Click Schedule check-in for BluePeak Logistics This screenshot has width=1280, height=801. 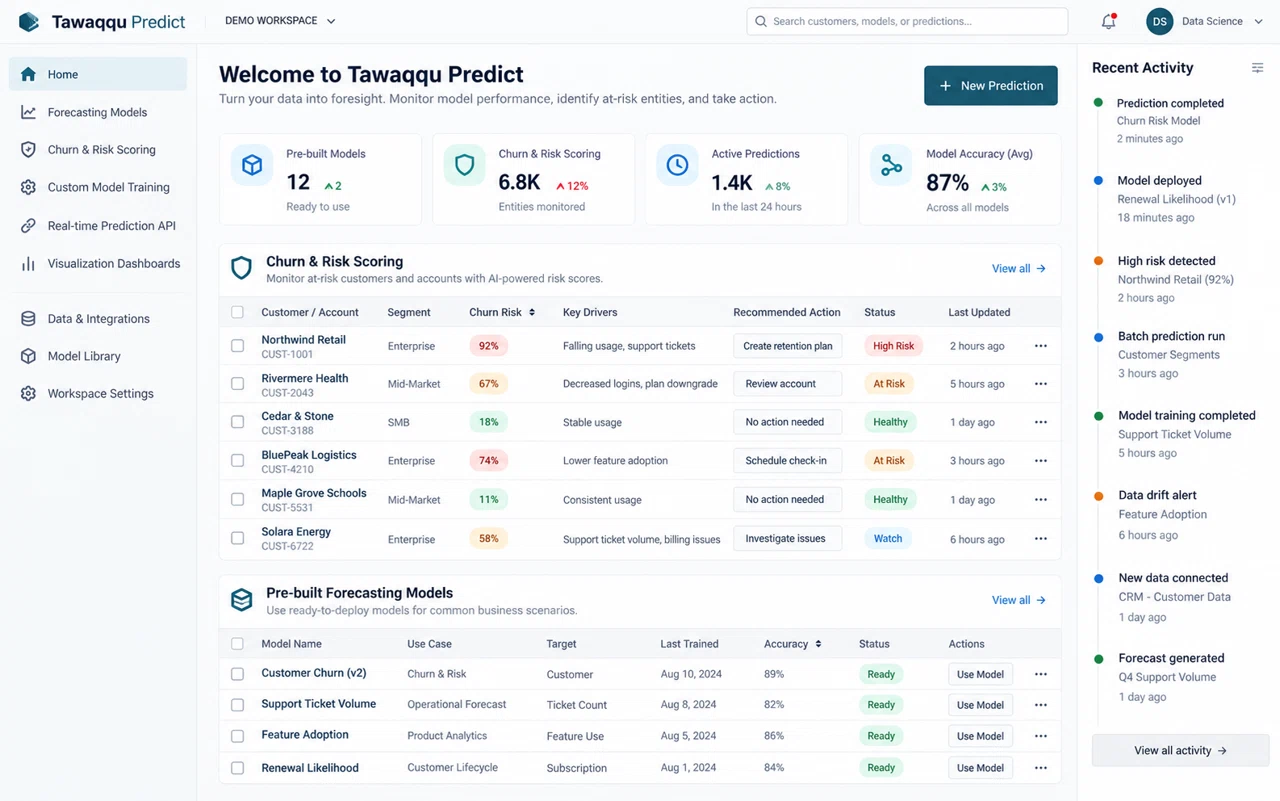788,461
